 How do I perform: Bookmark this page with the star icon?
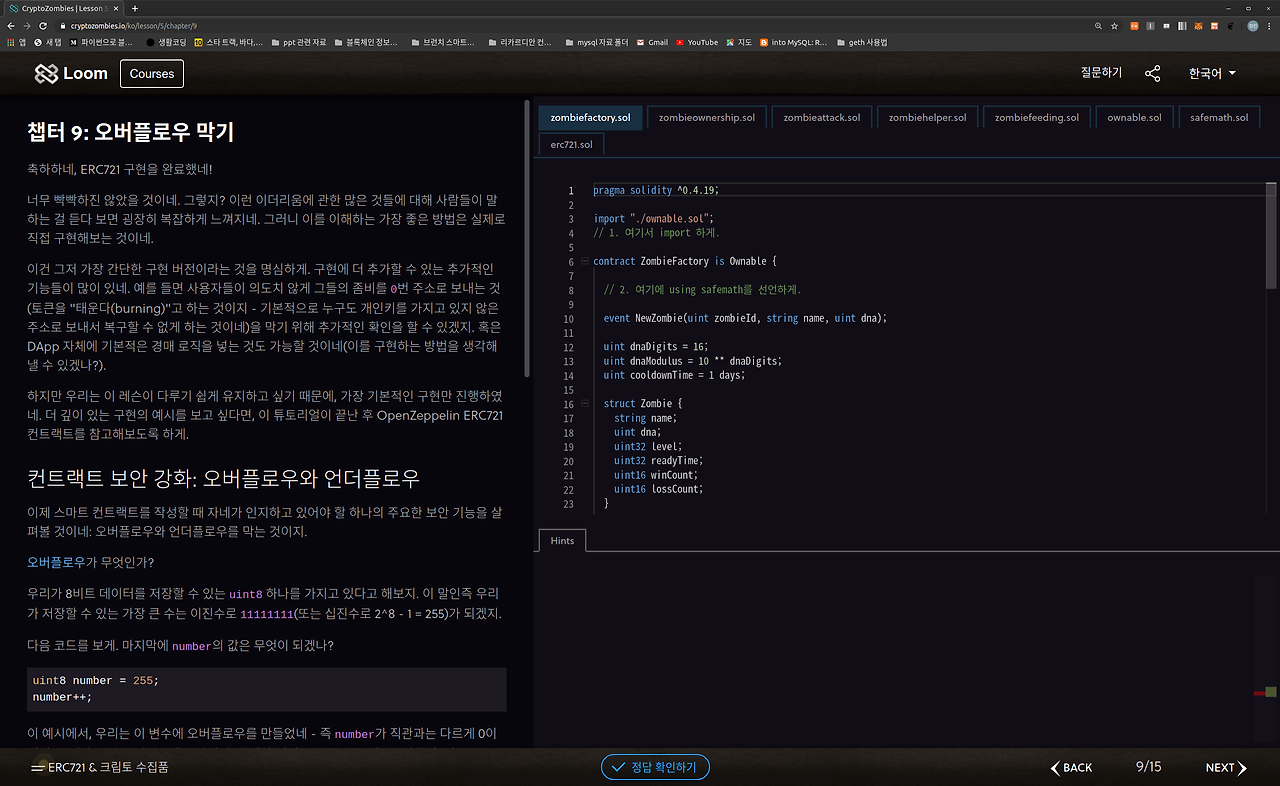coord(1114,26)
